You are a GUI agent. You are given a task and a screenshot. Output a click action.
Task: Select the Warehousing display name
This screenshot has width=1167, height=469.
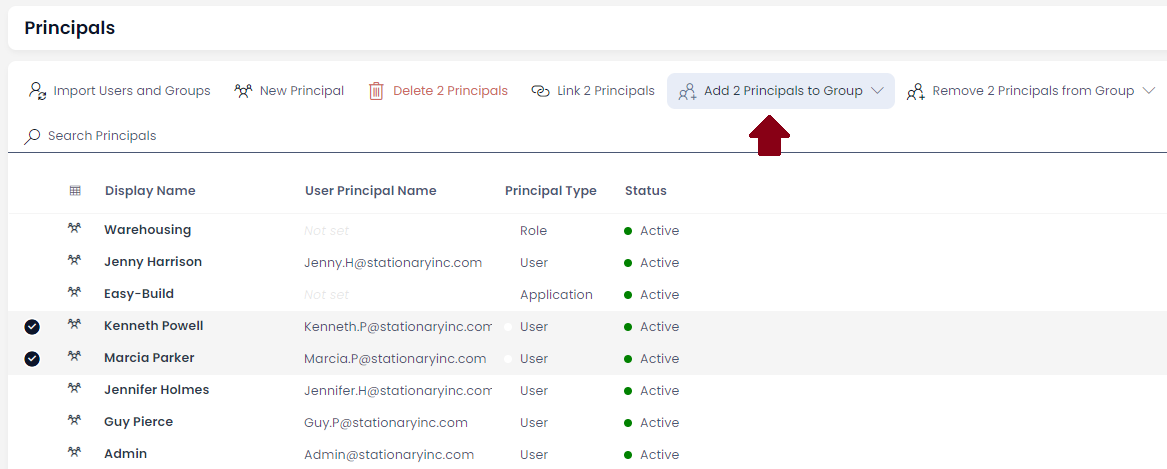(147, 230)
